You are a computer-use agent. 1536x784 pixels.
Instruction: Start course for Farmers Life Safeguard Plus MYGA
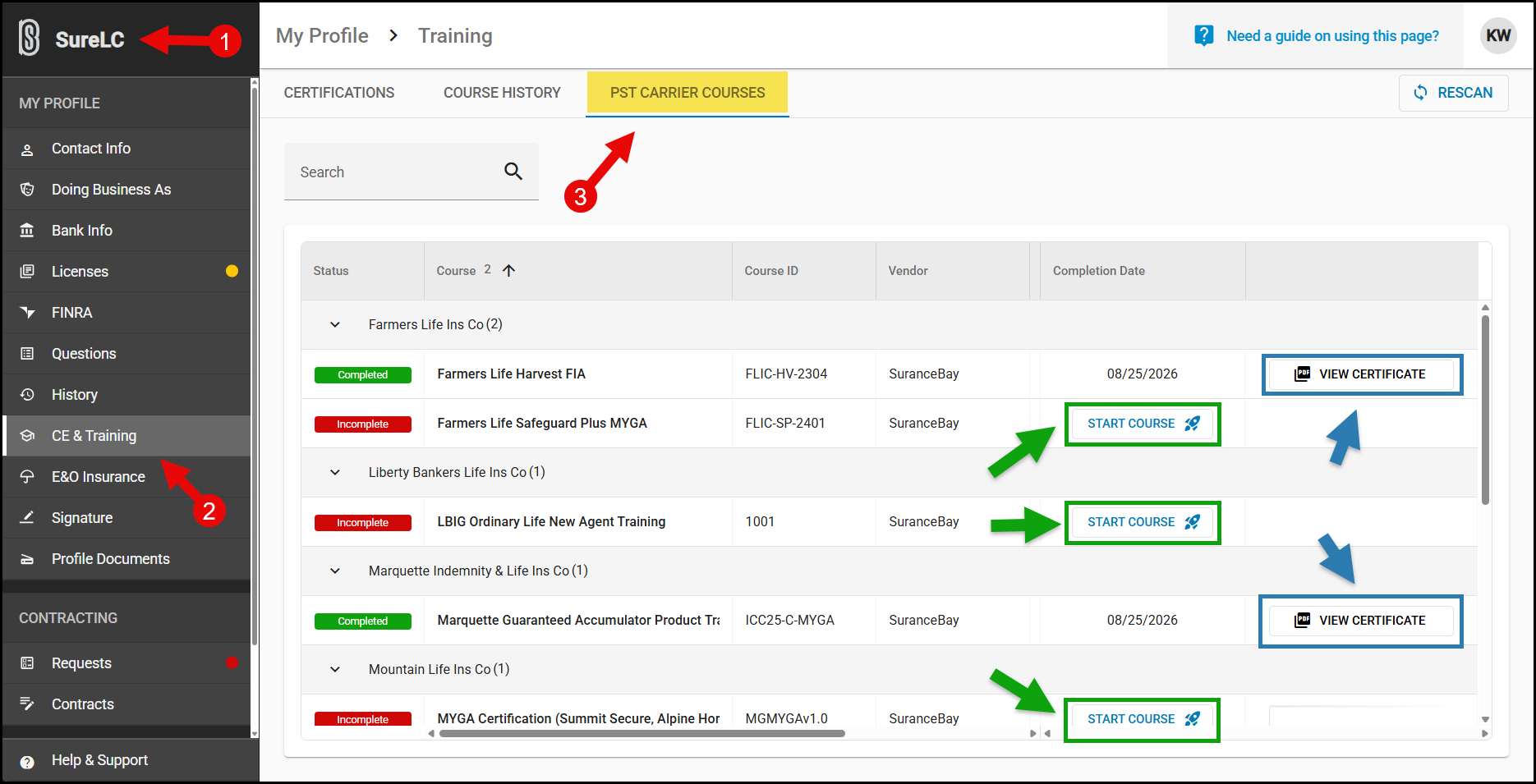1143,424
